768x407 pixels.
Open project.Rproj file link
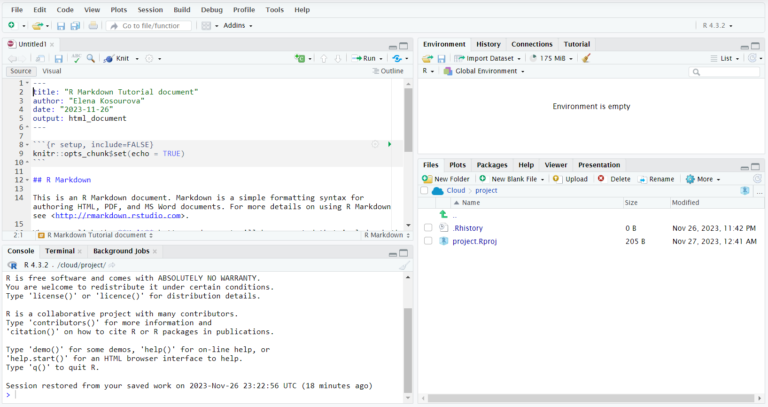pyautogui.click(x=474, y=241)
